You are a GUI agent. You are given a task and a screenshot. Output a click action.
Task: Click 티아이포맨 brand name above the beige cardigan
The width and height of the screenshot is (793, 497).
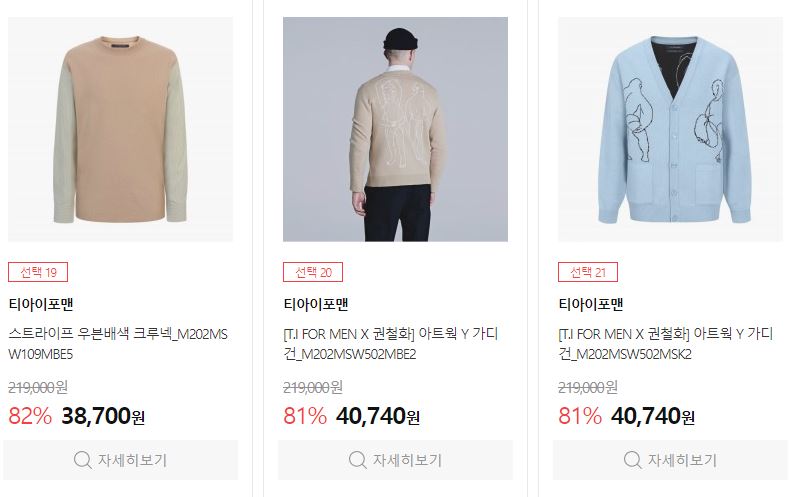pos(316,304)
